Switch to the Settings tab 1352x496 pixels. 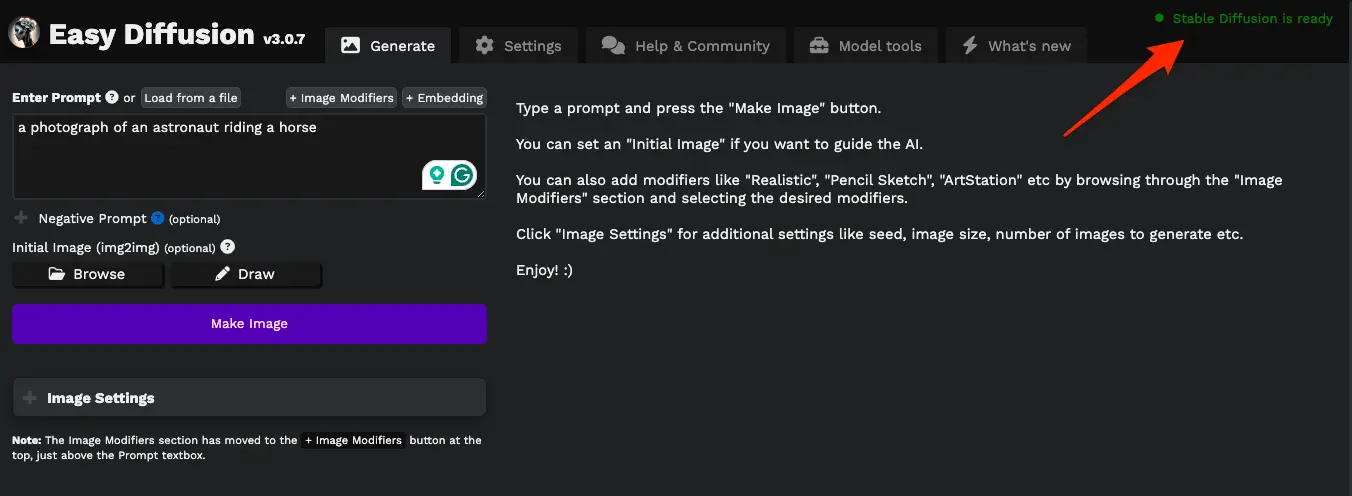[518, 45]
